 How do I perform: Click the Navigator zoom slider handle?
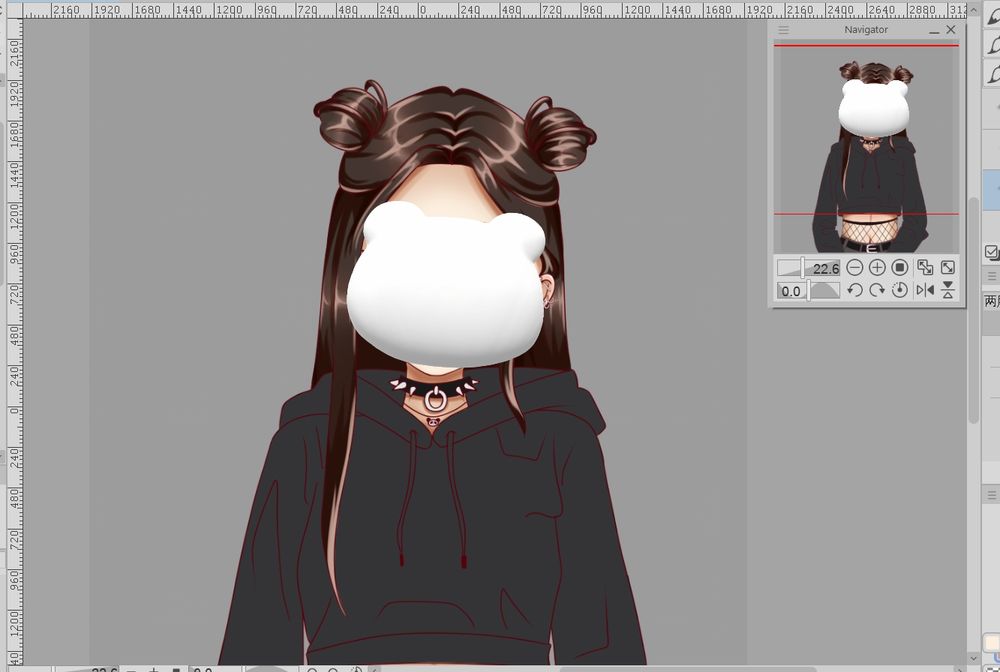[x=802, y=268]
